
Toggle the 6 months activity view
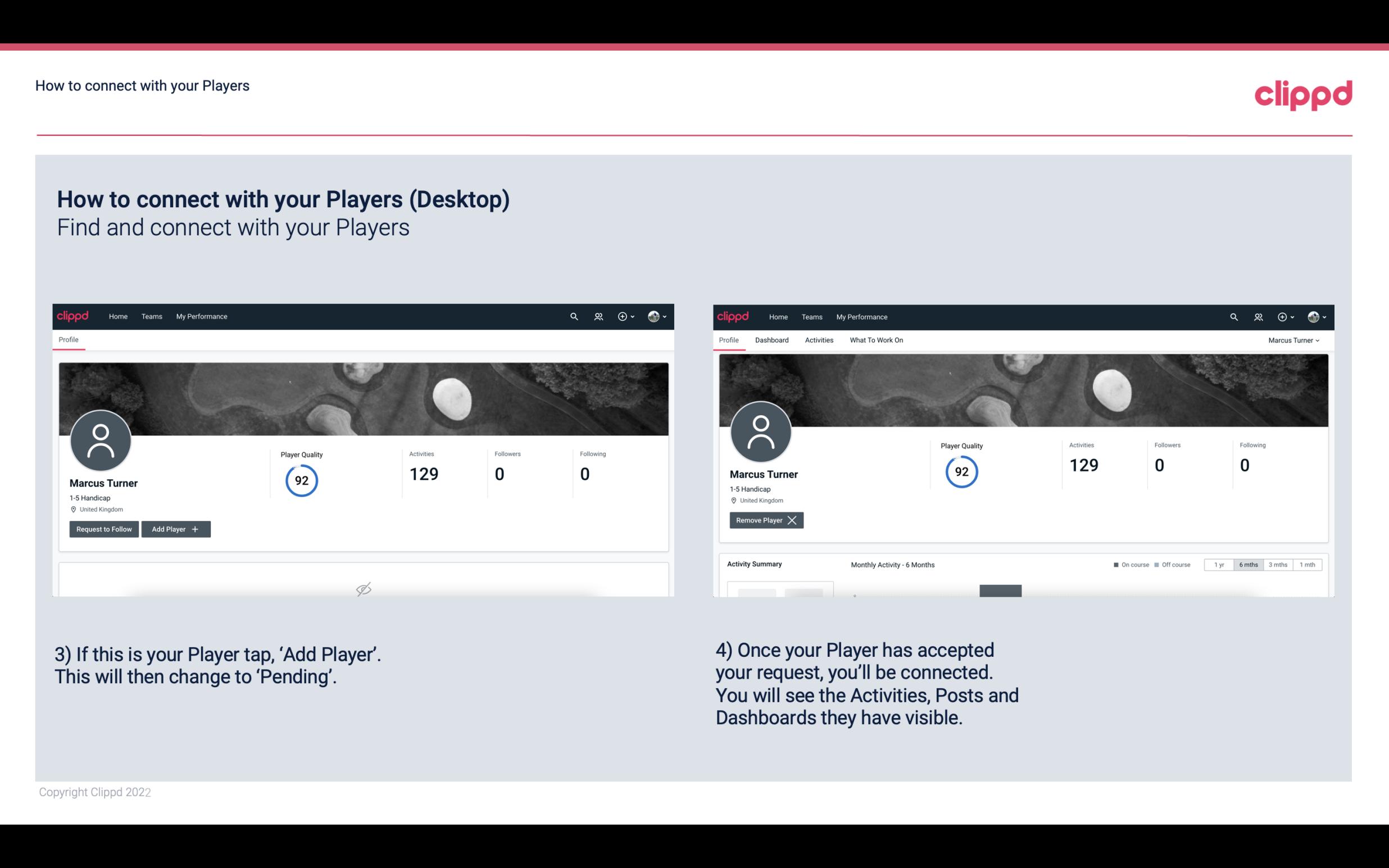pos(1247,564)
